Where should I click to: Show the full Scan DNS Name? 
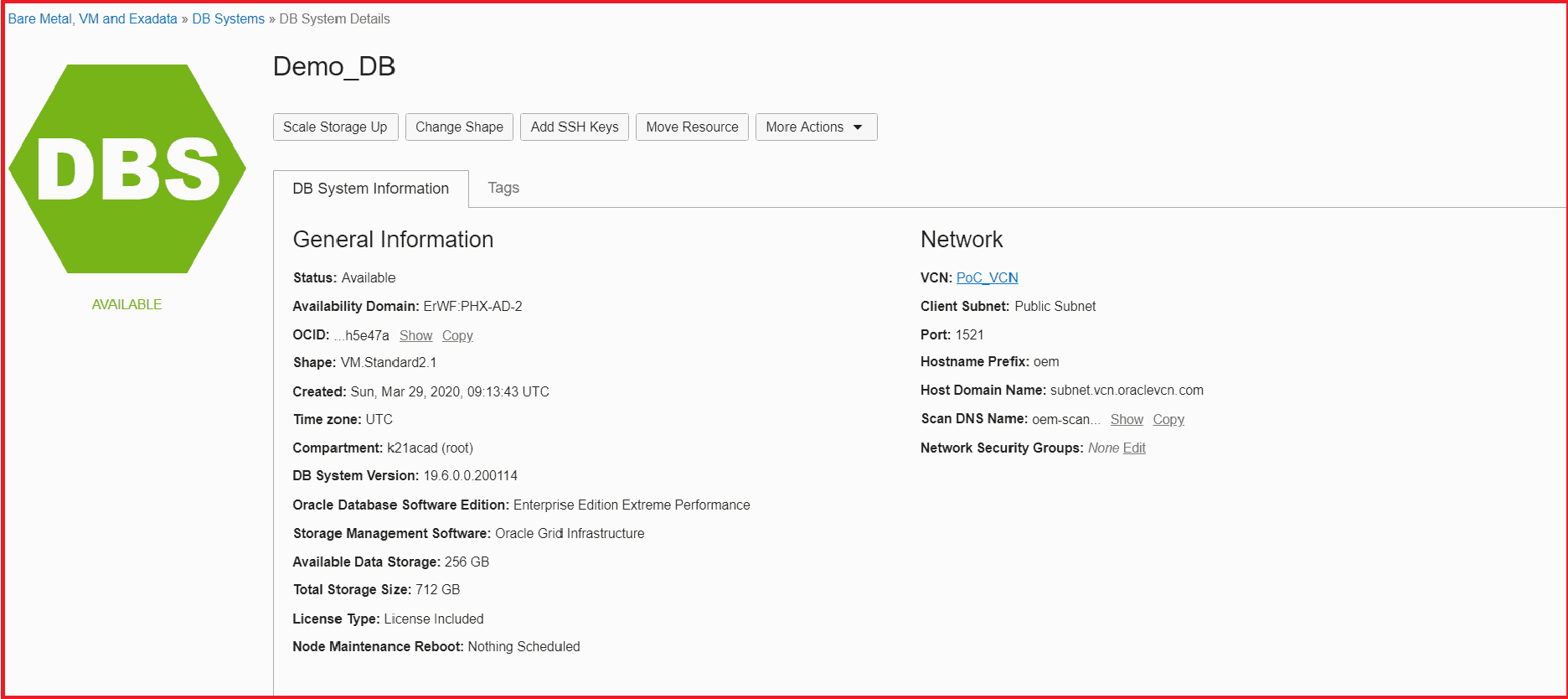coord(1127,419)
